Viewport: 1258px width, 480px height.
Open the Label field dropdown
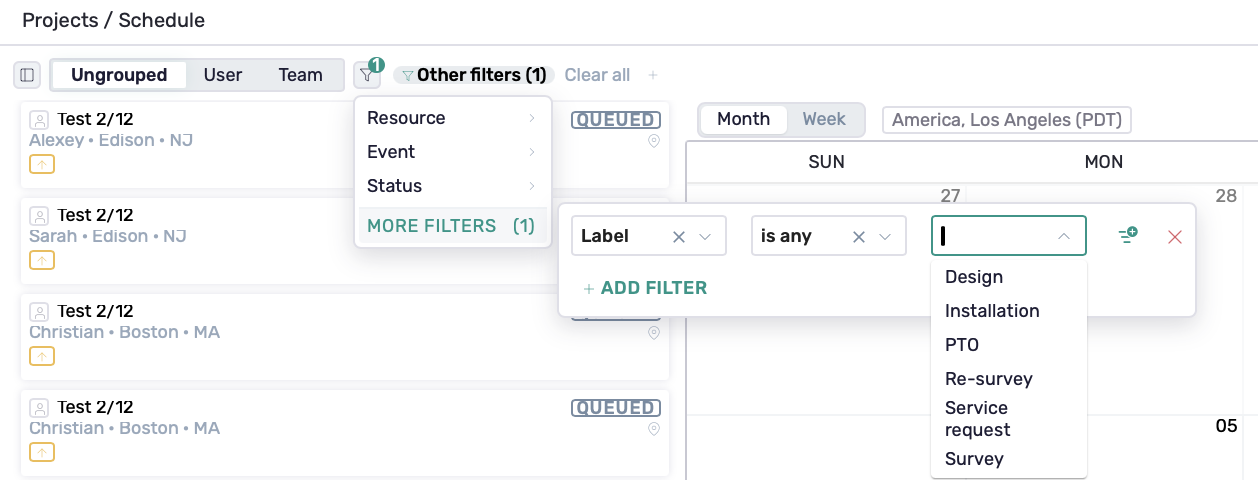coord(705,237)
